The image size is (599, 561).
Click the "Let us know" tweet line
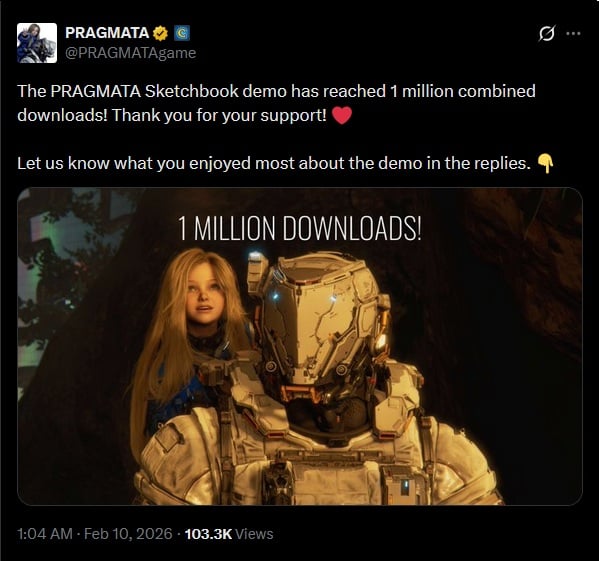click(x=274, y=163)
